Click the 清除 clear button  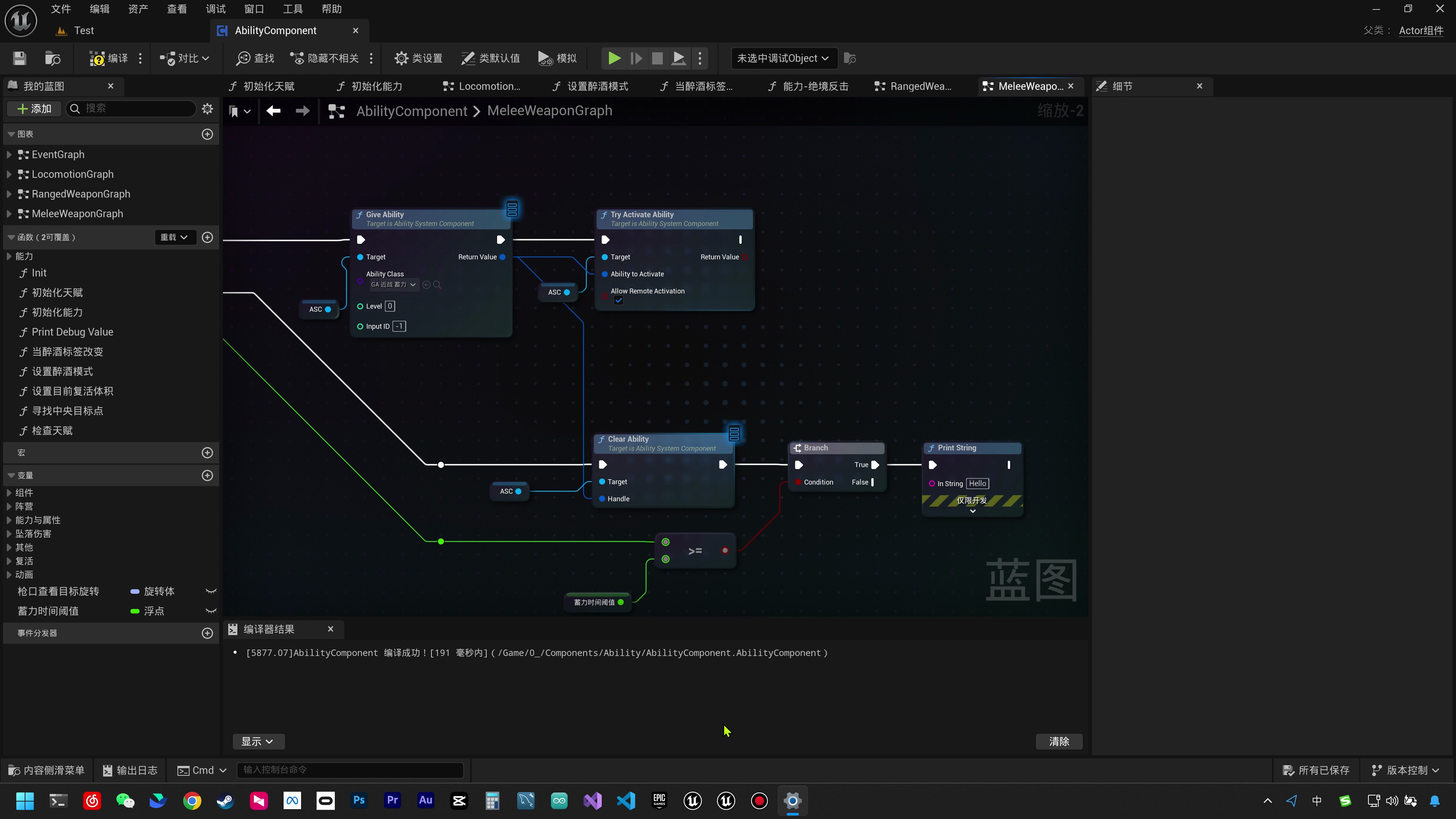point(1059,742)
